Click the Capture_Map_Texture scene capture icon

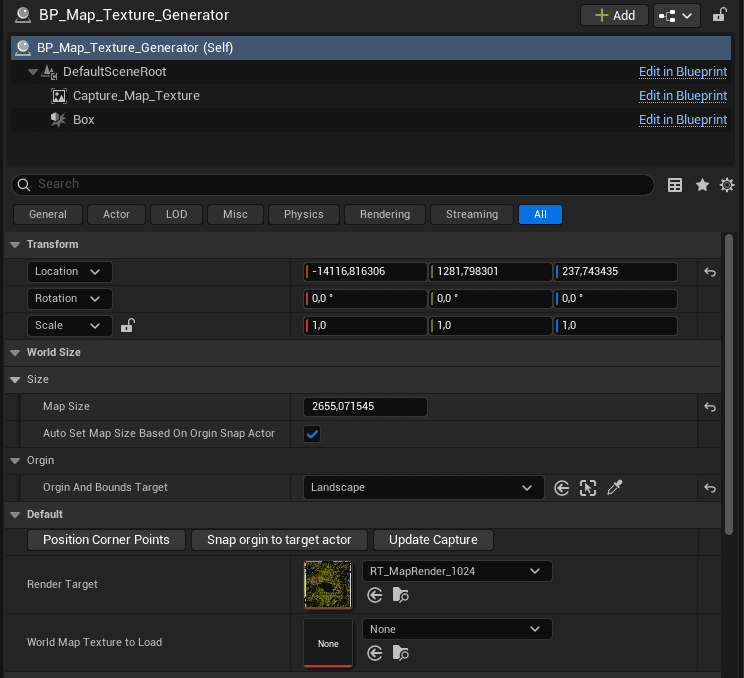59,96
